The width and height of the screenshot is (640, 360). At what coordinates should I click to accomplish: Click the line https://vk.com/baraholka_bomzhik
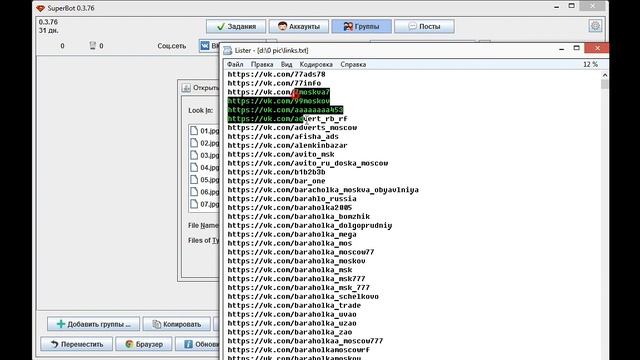(299, 217)
